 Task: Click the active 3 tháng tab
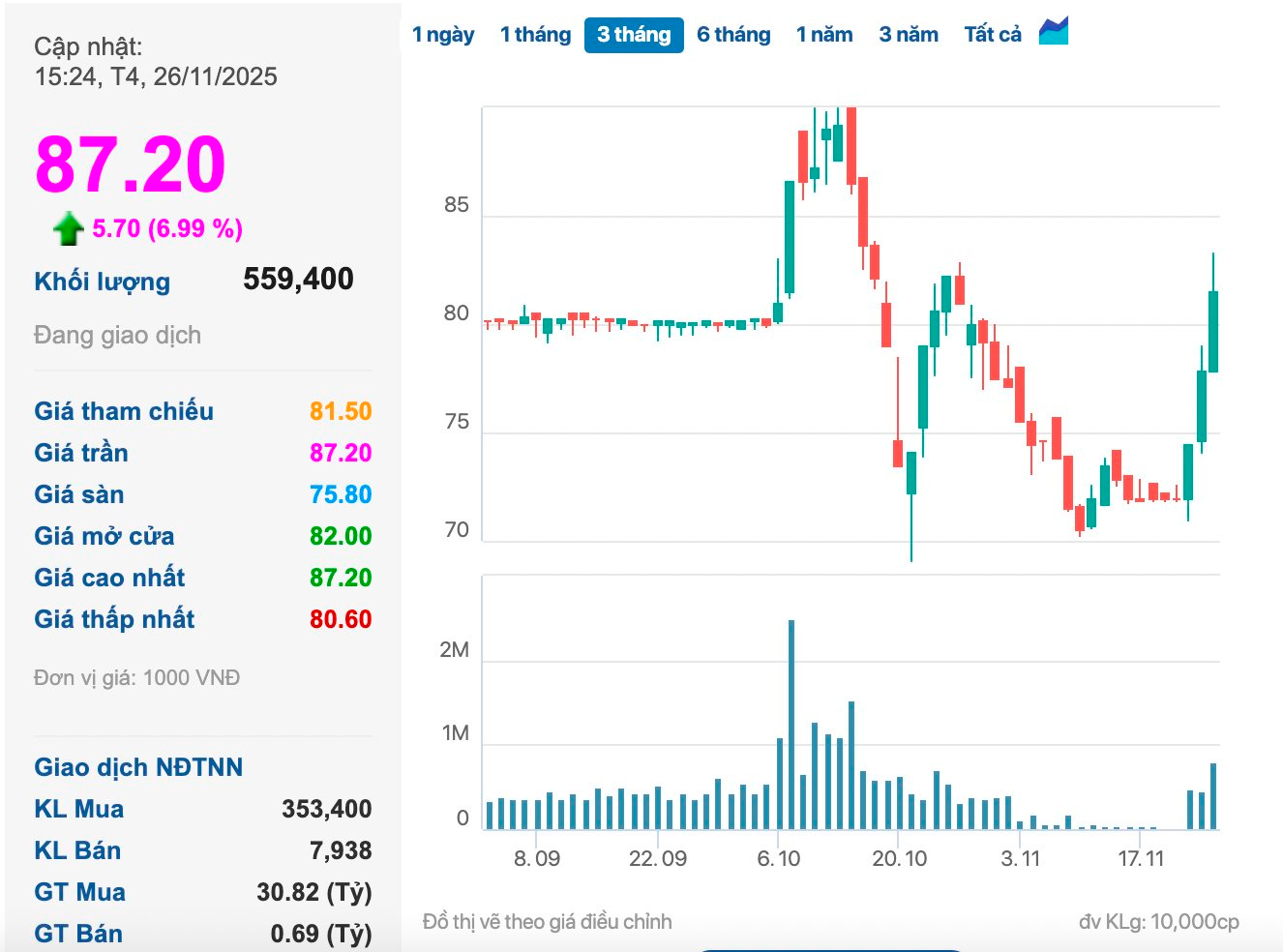(x=634, y=35)
